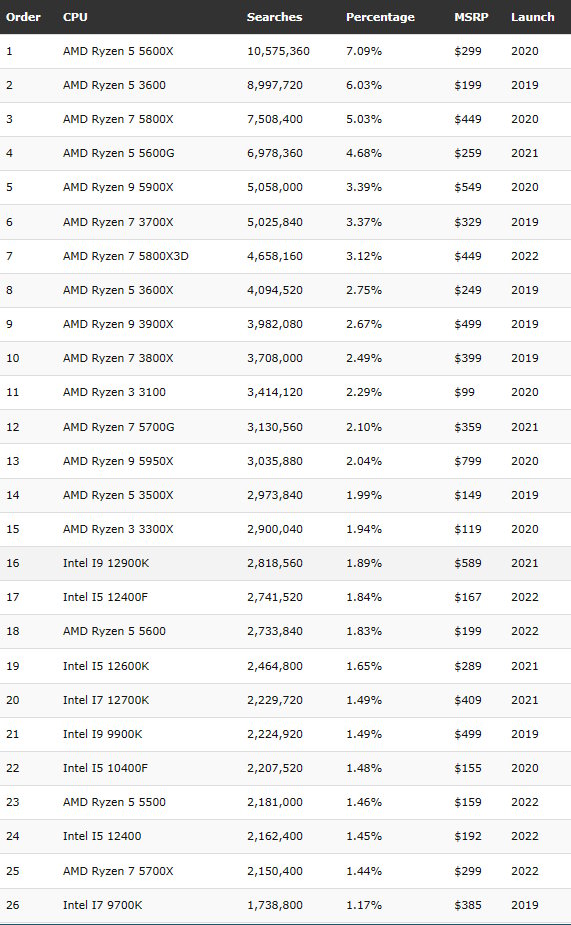Click the Percentage column header
This screenshot has height=925, width=571.
point(380,17)
